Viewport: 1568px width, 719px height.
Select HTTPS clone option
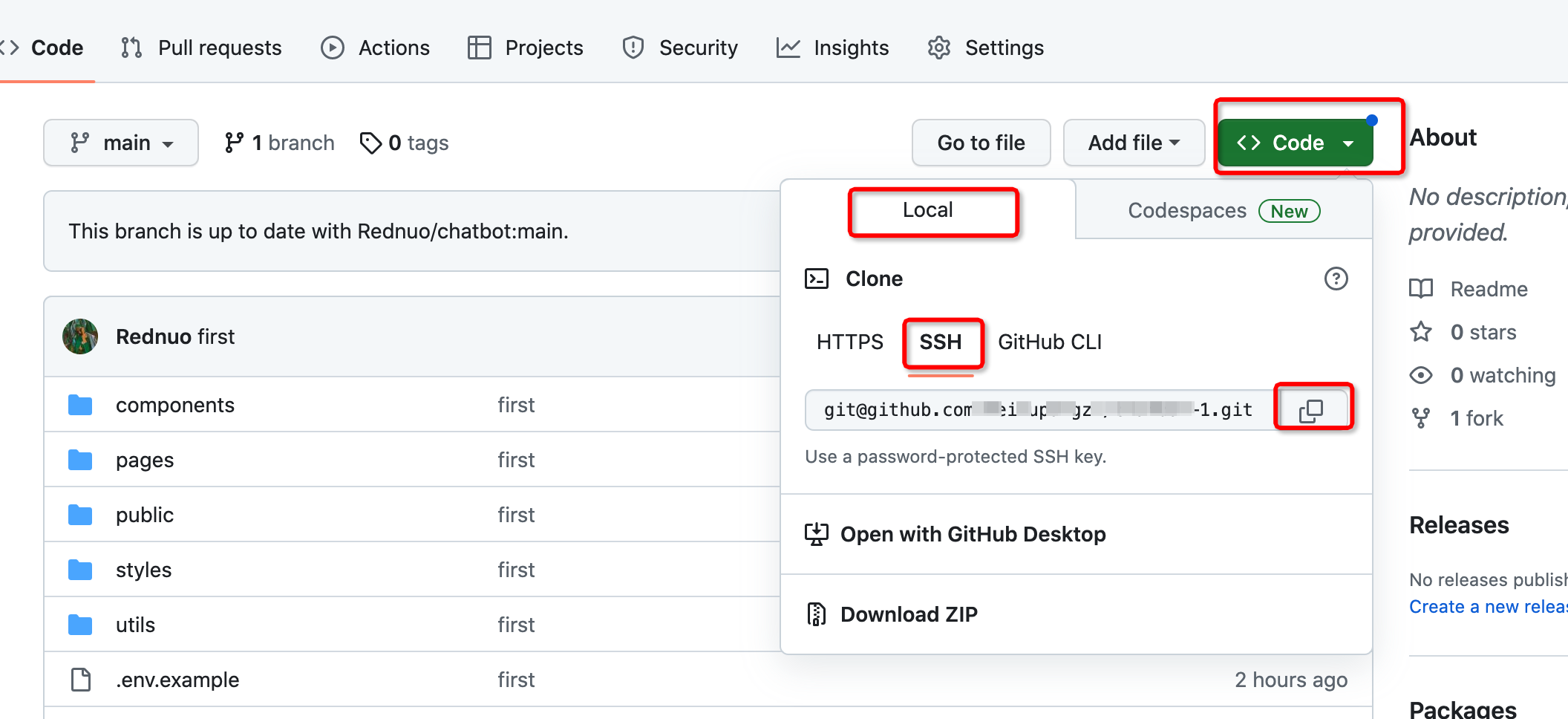849,342
